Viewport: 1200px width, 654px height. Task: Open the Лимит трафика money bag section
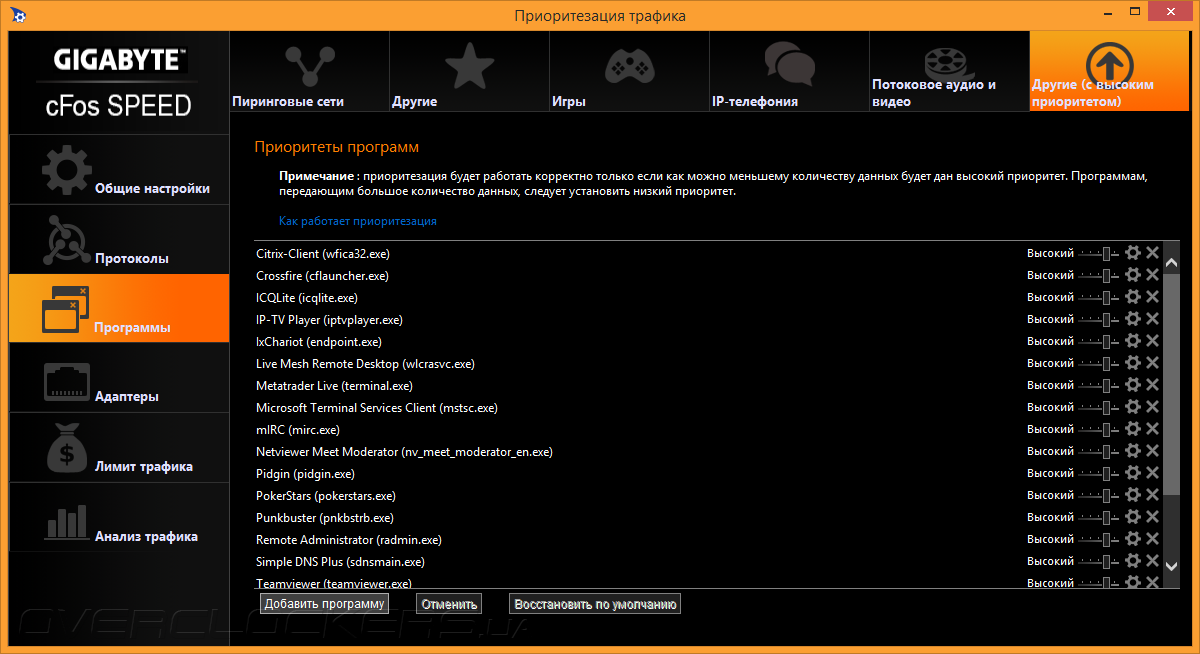click(119, 449)
